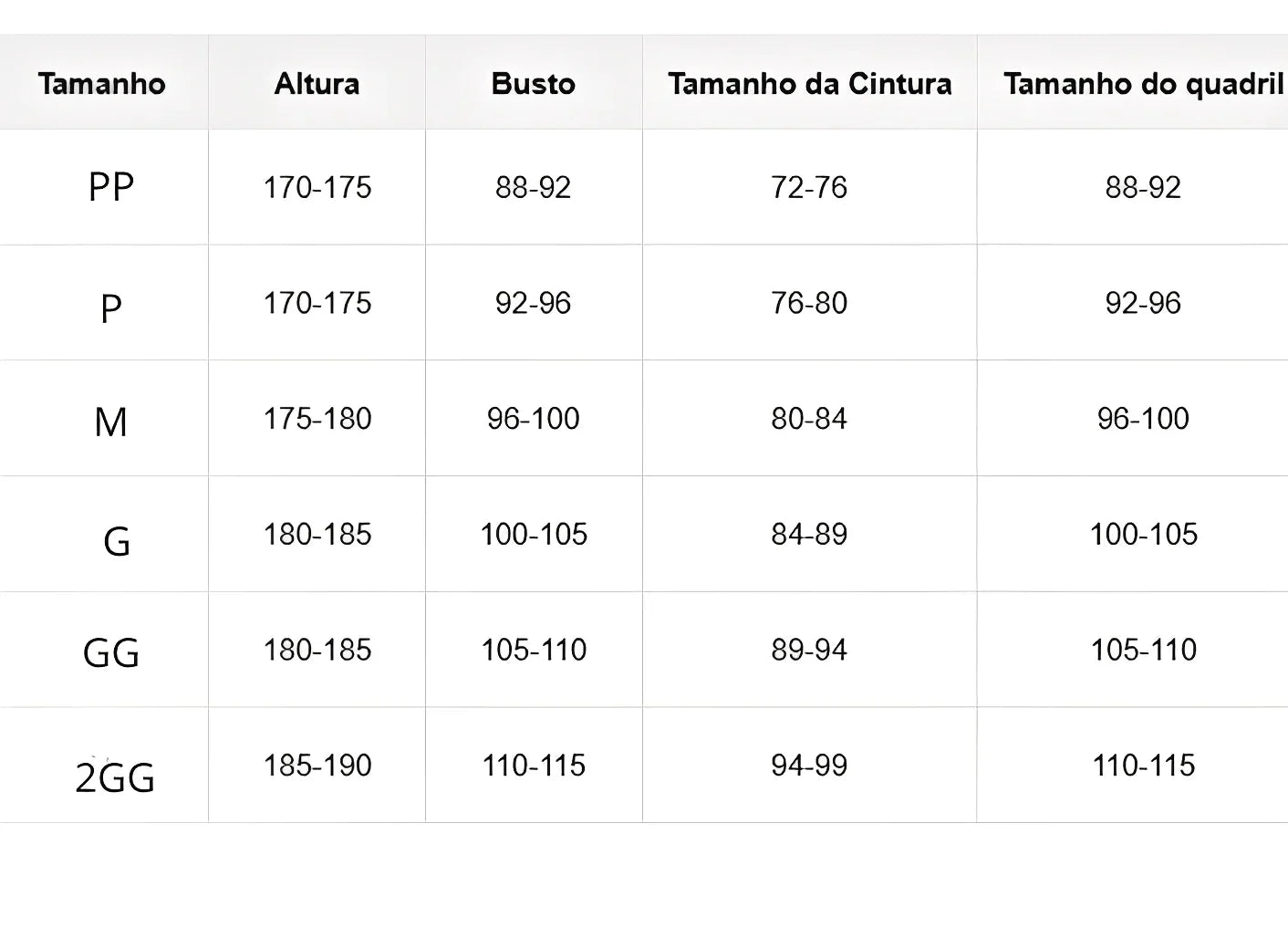Click the PP height value 170-175

317,187
